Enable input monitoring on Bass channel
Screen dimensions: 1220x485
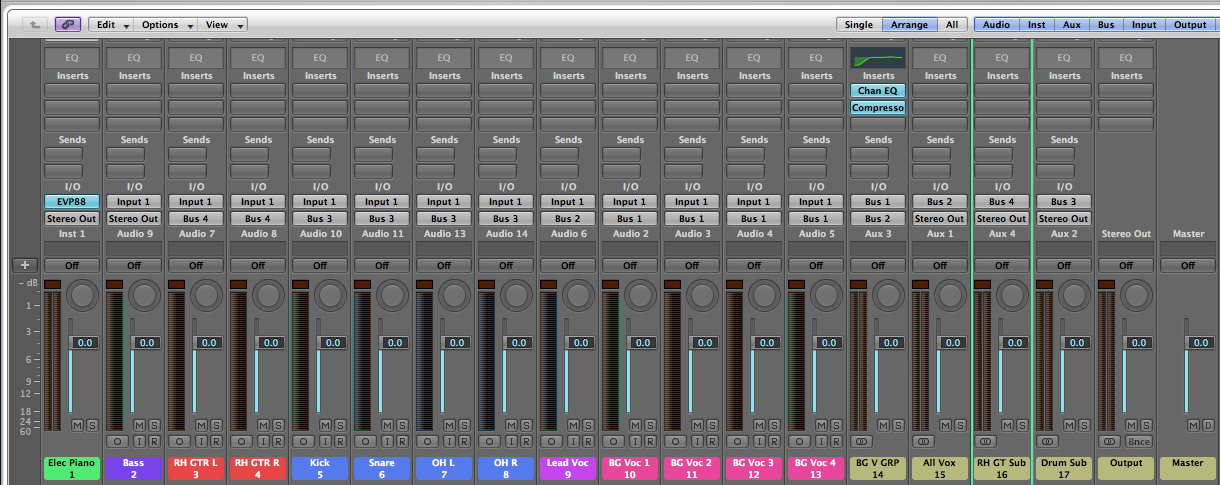point(140,441)
